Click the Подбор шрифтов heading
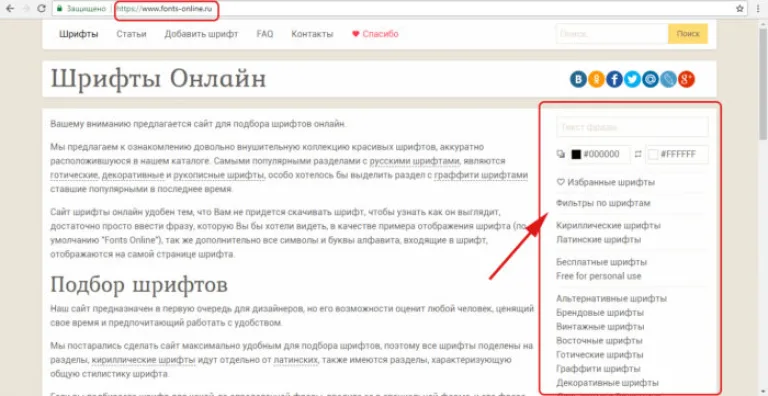Image resolution: width=768 pixels, height=396 pixels. pyautogui.click(x=139, y=284)
